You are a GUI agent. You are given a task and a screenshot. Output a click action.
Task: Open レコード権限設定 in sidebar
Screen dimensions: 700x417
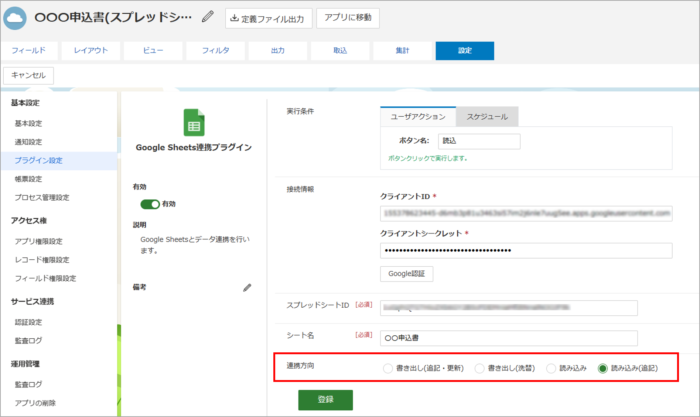(42, 260)
